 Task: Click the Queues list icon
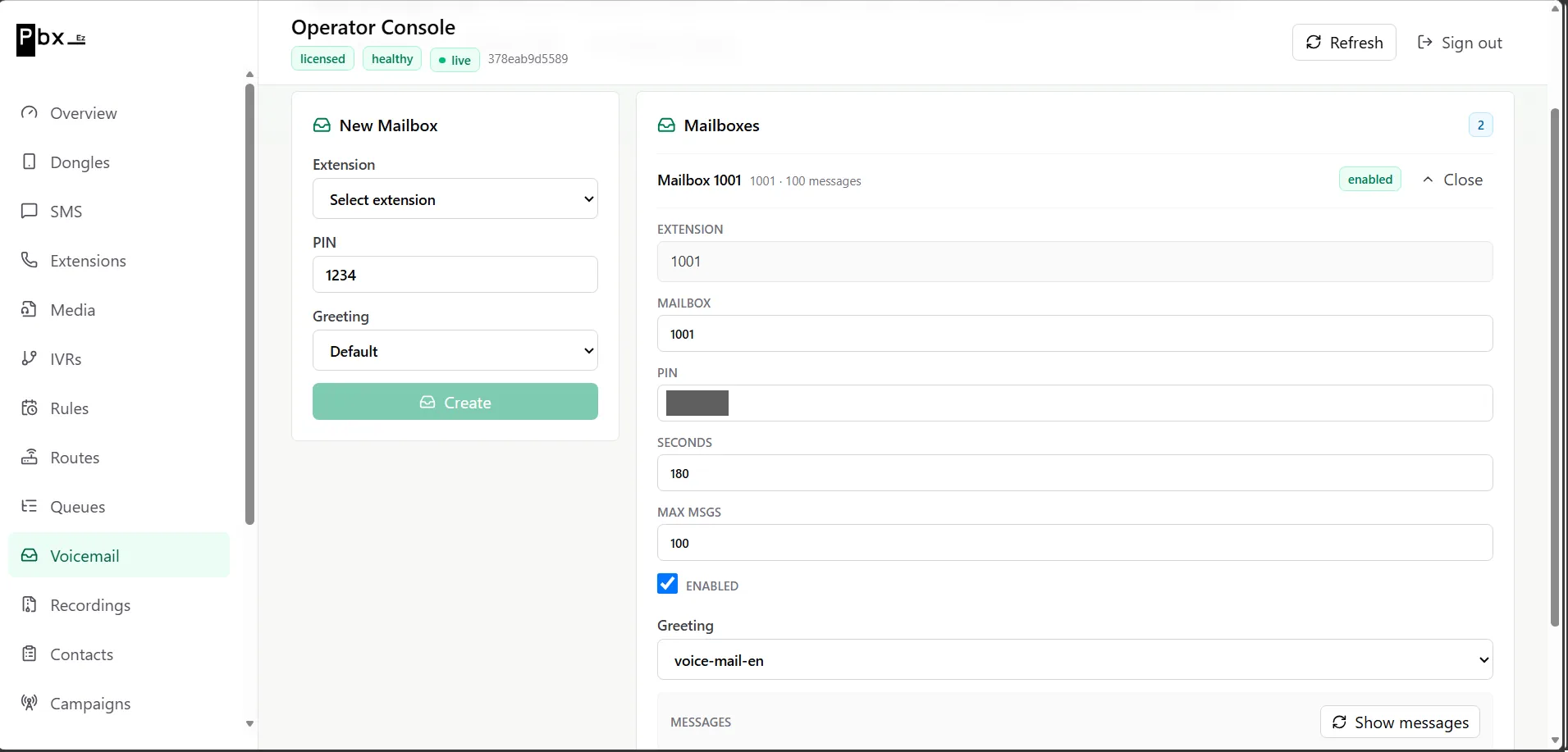(30, 506)
